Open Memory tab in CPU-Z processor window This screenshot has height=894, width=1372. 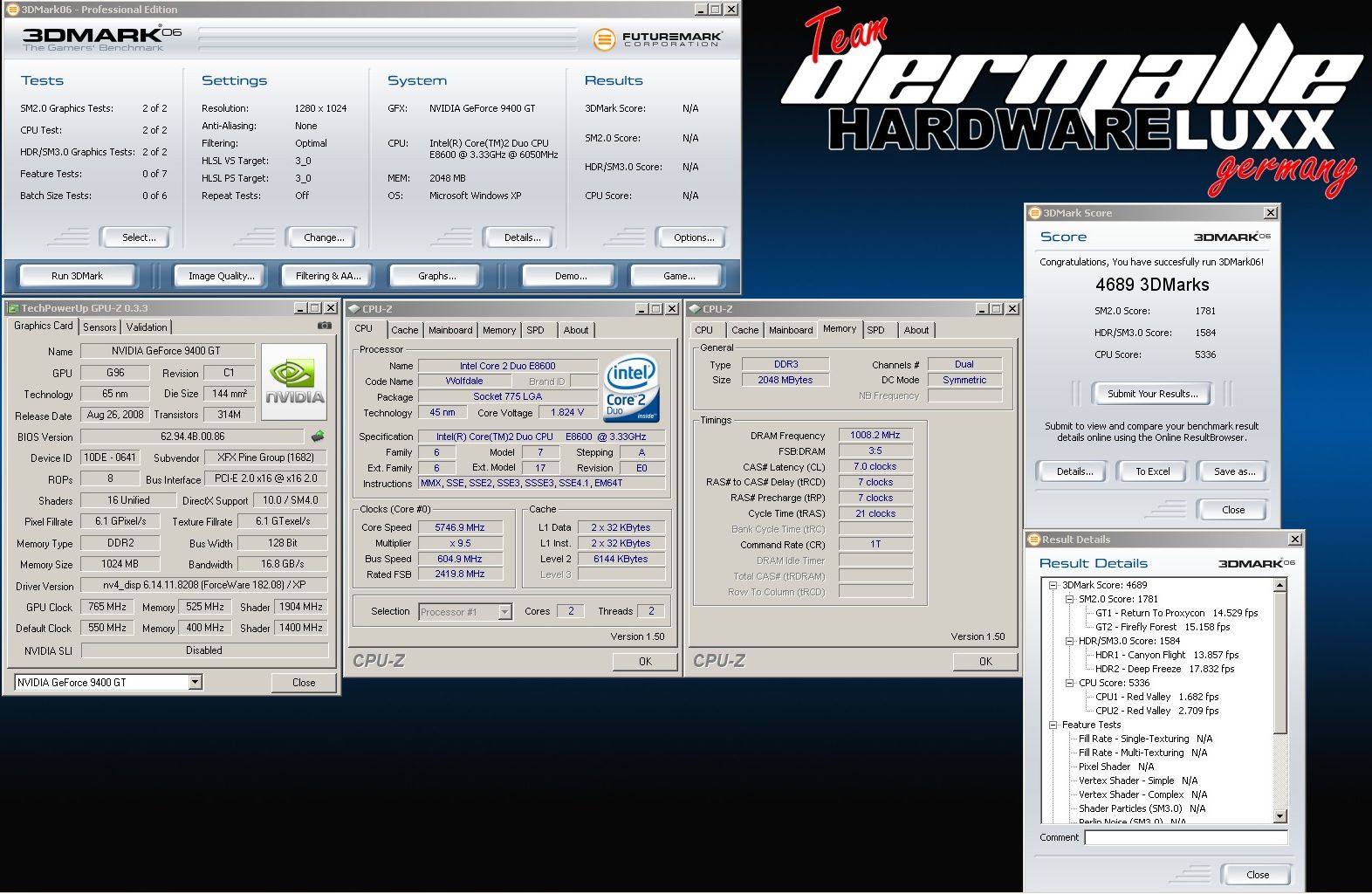[499, 330]
